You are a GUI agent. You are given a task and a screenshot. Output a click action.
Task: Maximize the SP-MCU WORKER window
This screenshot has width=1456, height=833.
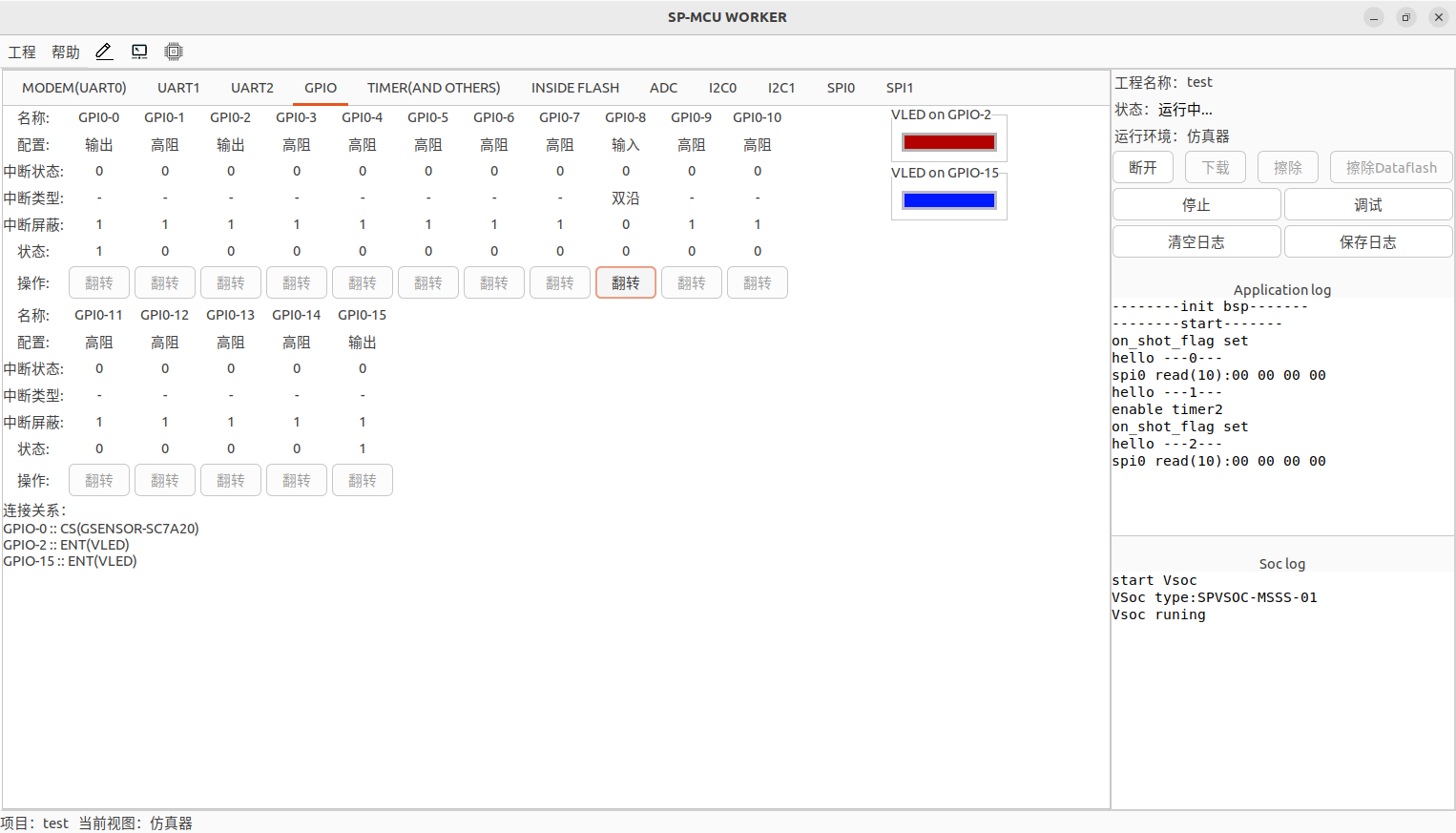(x=1405, y=17)
